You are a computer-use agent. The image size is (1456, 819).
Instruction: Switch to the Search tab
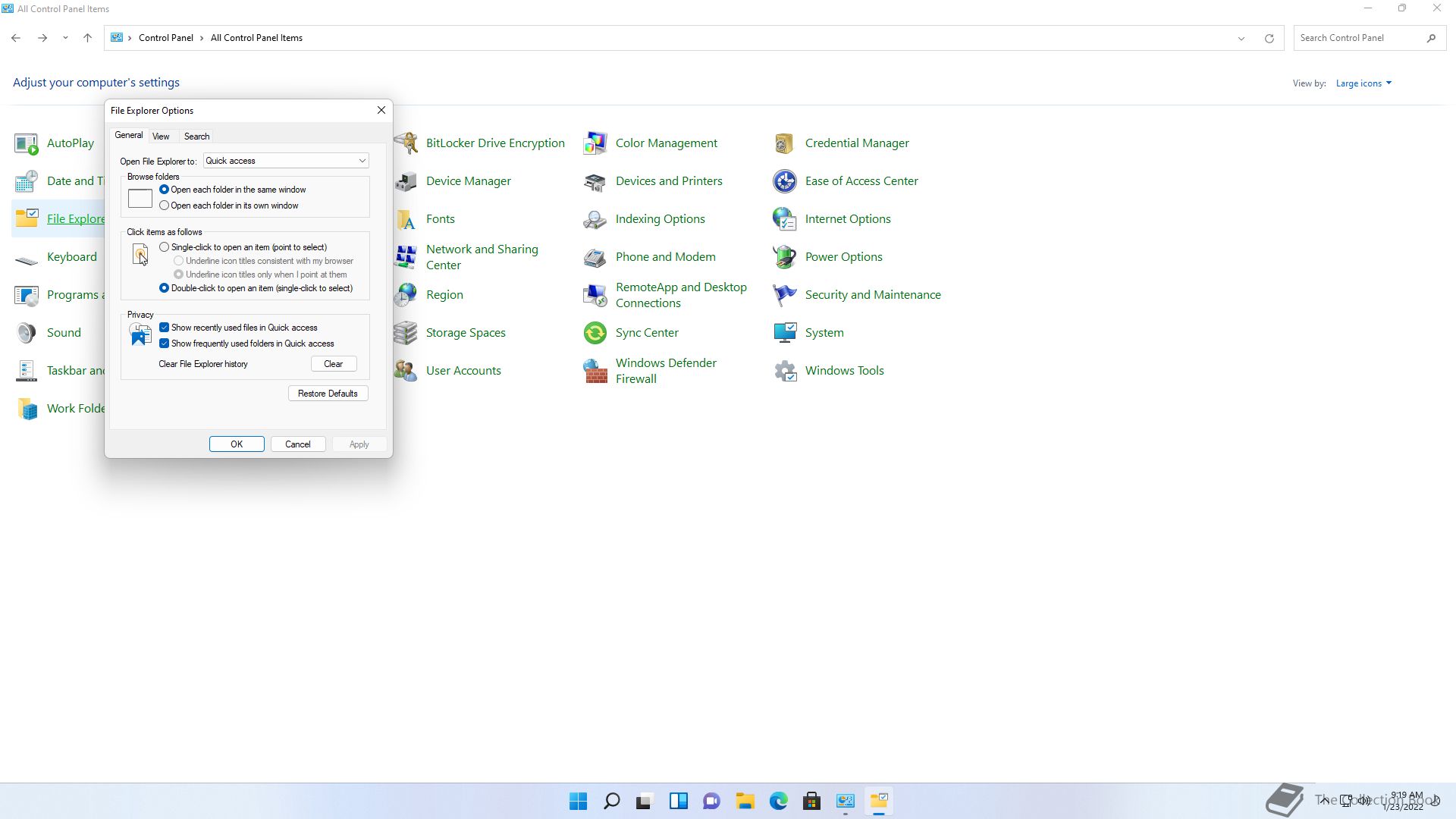point(196,136)
